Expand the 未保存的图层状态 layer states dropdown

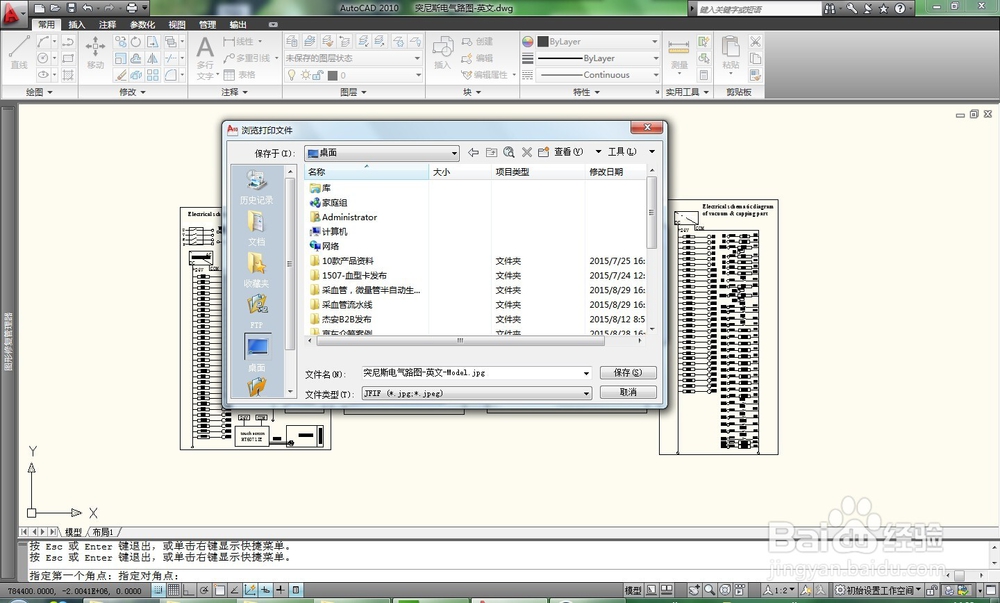point(418,60)
